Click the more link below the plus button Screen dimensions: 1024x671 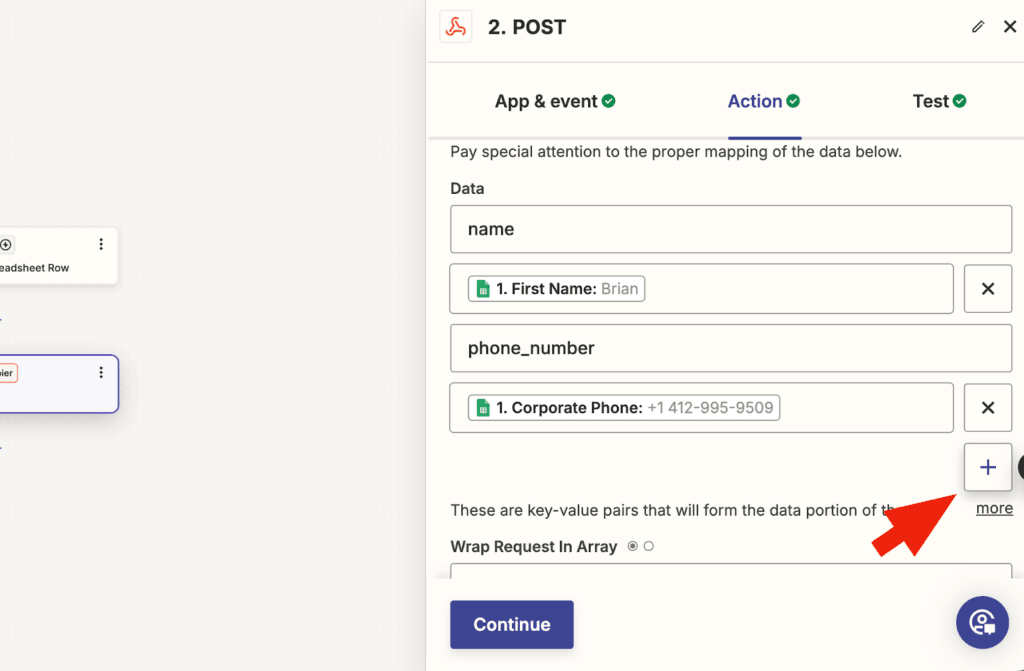(993, 508)
